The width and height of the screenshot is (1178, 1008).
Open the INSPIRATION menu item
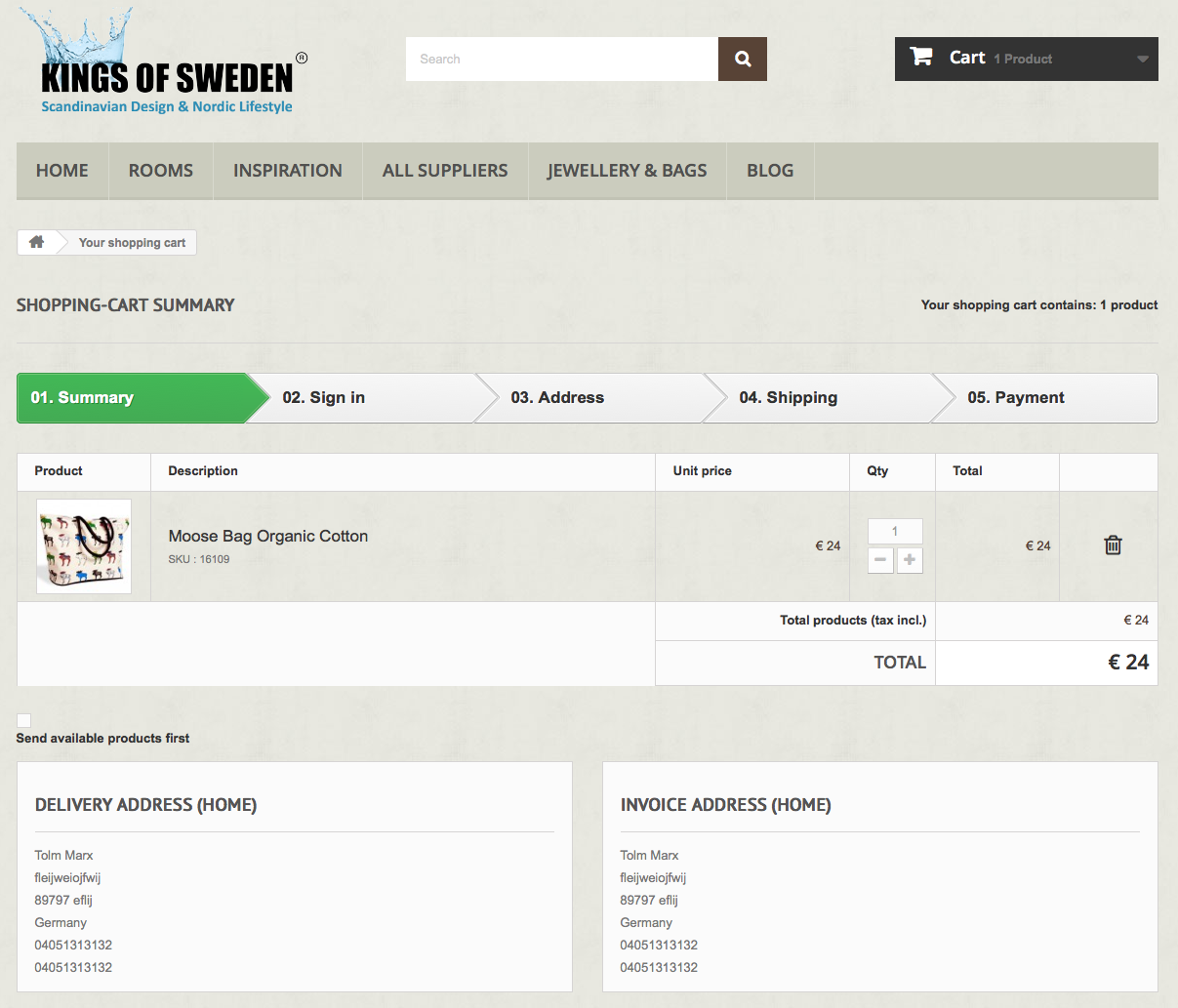(288, 171)
